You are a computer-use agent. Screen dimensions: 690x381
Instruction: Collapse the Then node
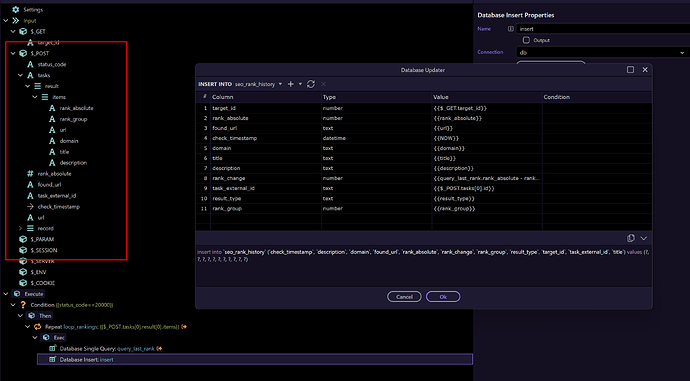click(x=20, y=315)
